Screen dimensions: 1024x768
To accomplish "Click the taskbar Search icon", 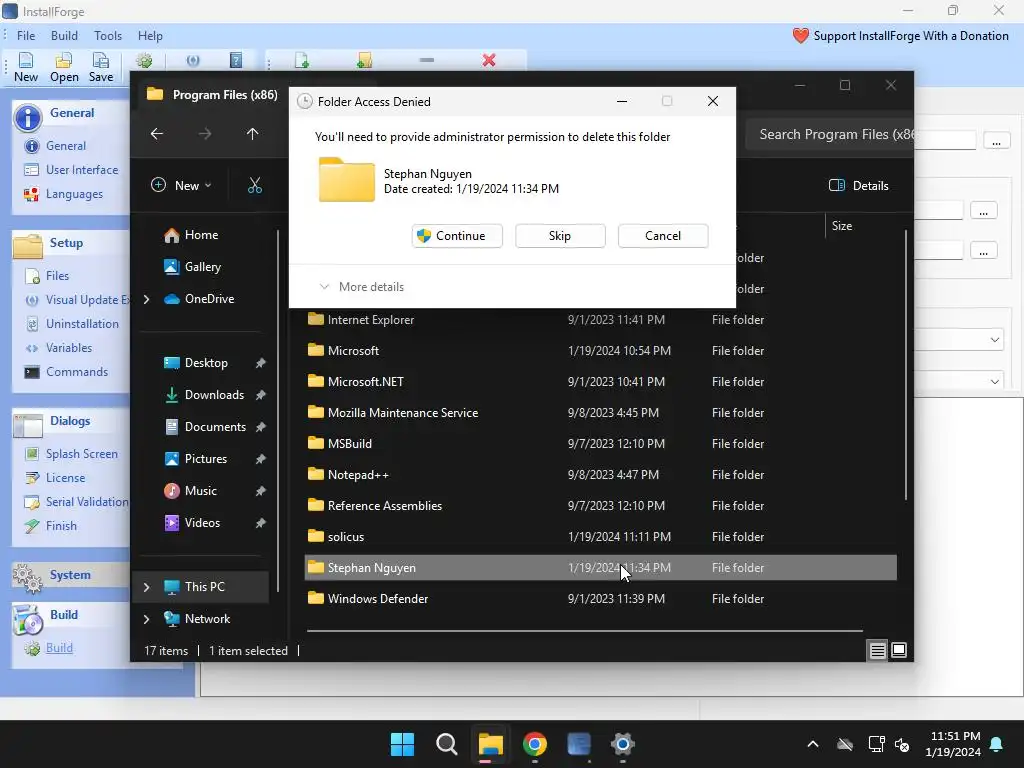I will (447, 744).
